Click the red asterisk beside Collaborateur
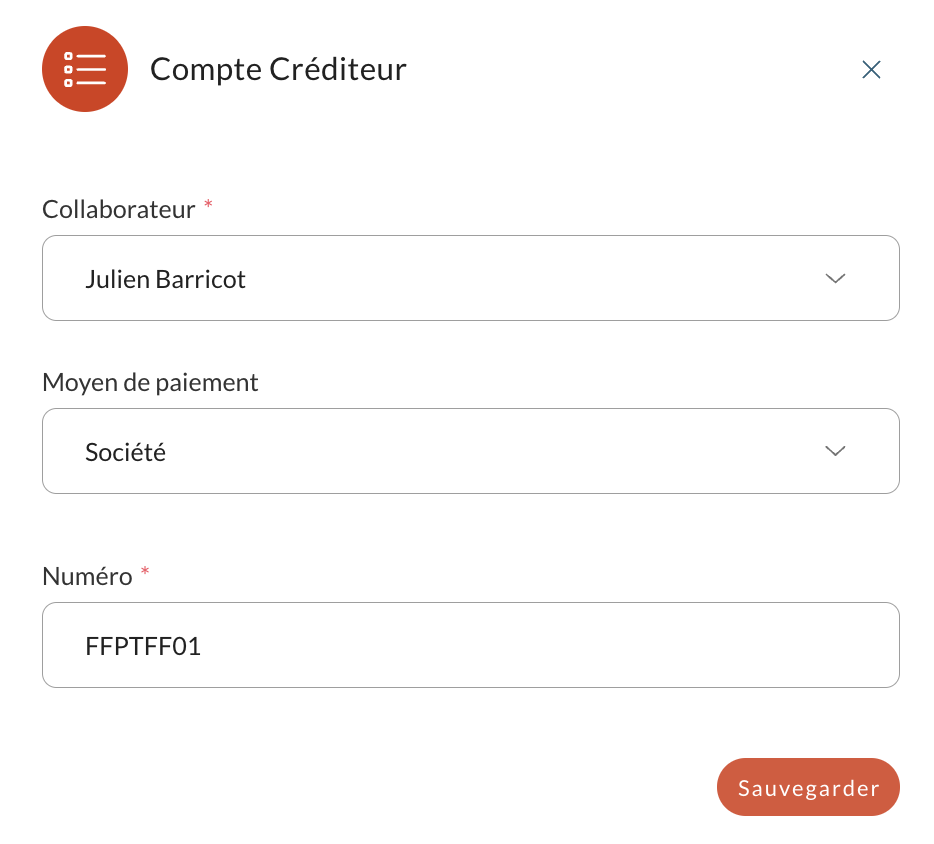 pyautogui.click(x=208, y=205)
